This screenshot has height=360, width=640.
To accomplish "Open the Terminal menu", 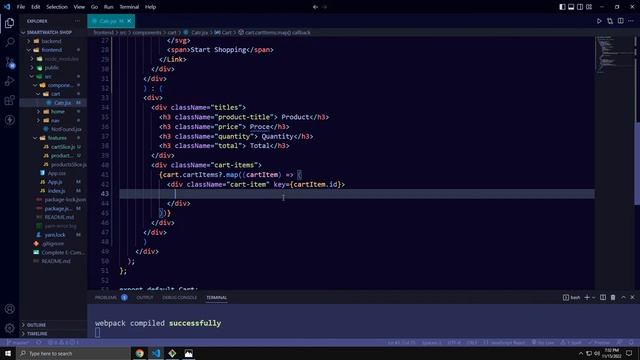I will [129, 7].
